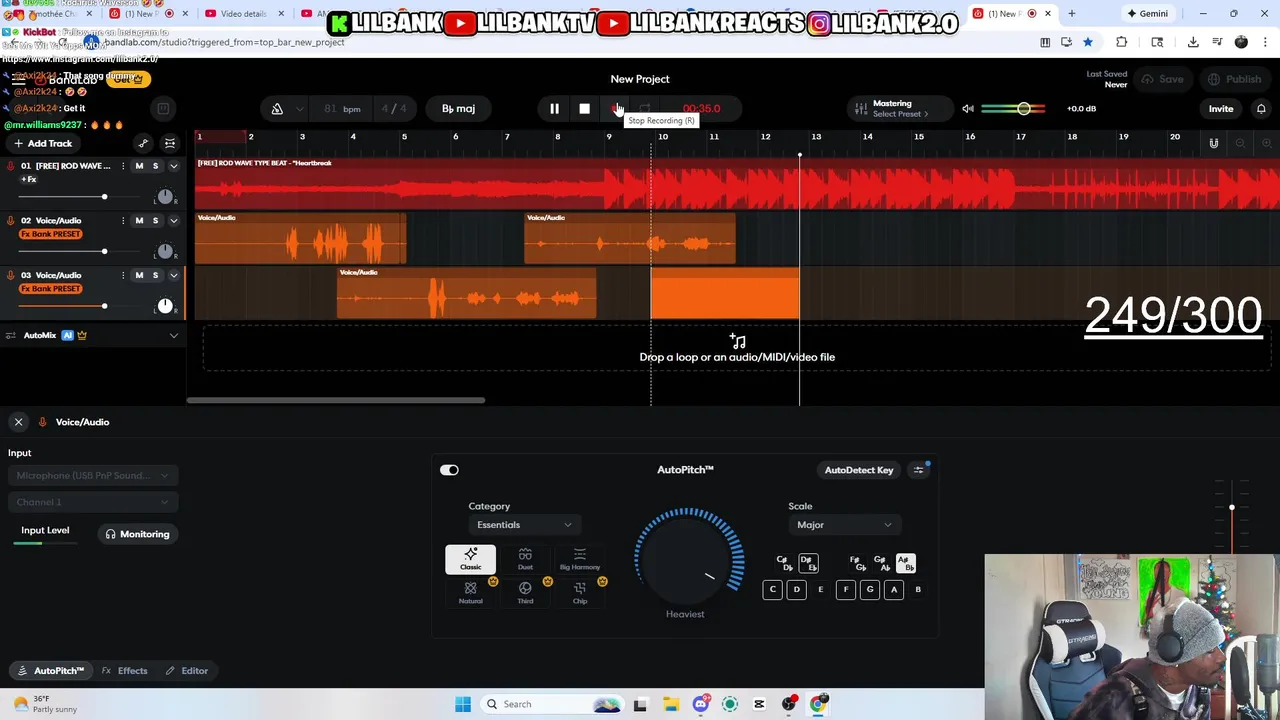Adjust the master volume slider
Screen dimensions: 1280x720
tap(1013, 108)
